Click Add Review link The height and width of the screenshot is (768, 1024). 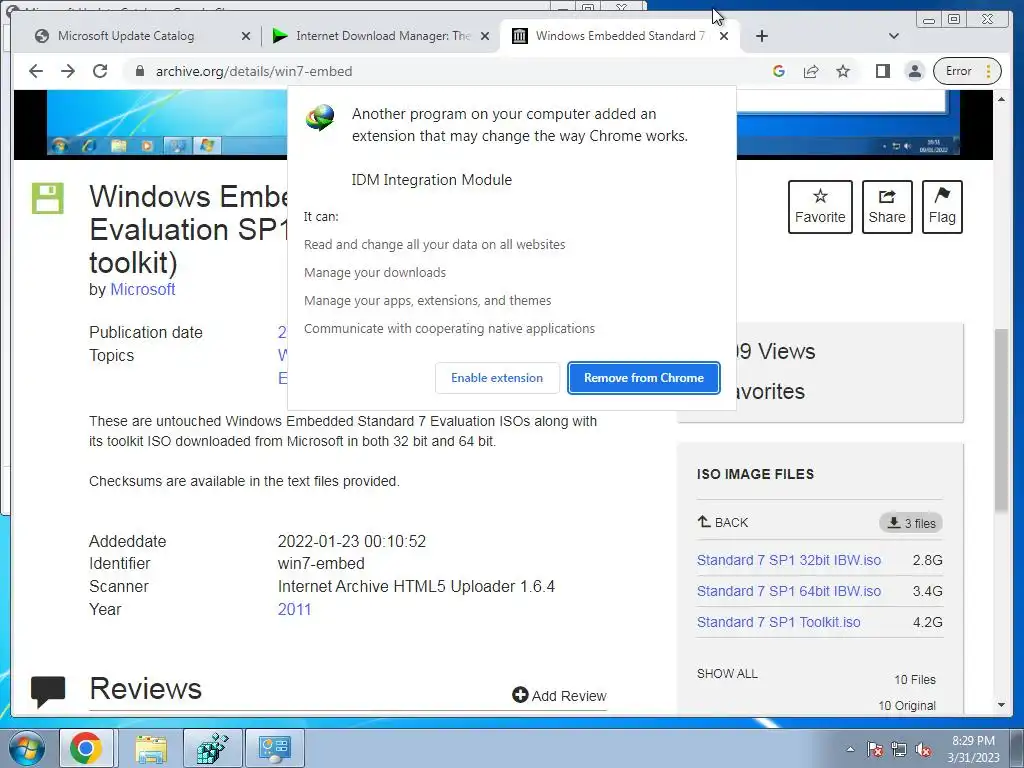pos(560,696)
